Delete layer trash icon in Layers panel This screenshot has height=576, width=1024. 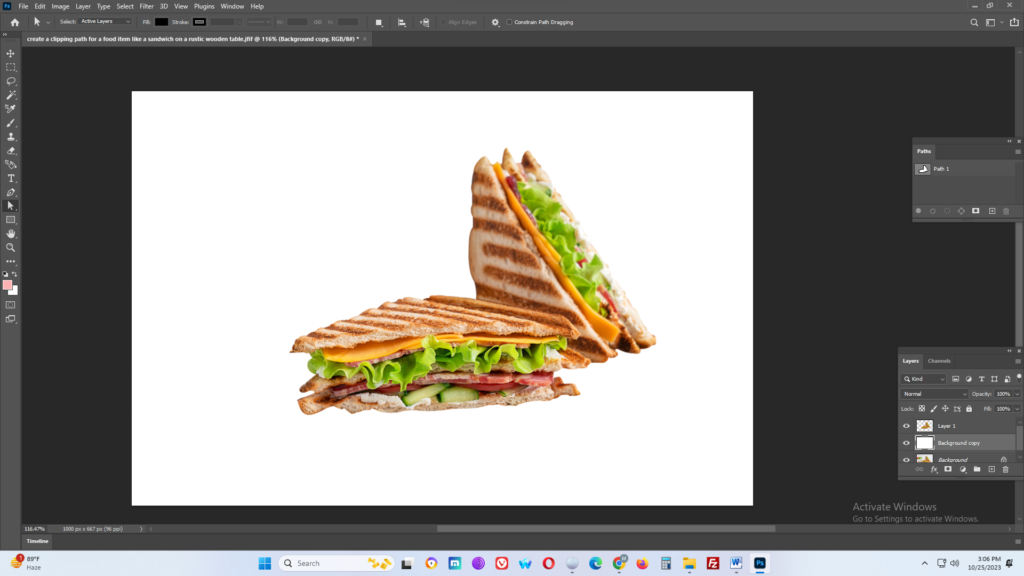(x=1006, y=470)
